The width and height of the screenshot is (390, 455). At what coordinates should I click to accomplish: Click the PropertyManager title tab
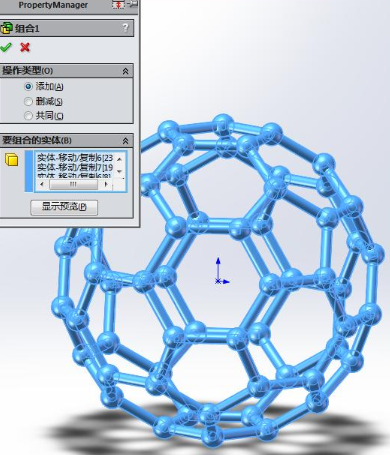click(53, 5)
